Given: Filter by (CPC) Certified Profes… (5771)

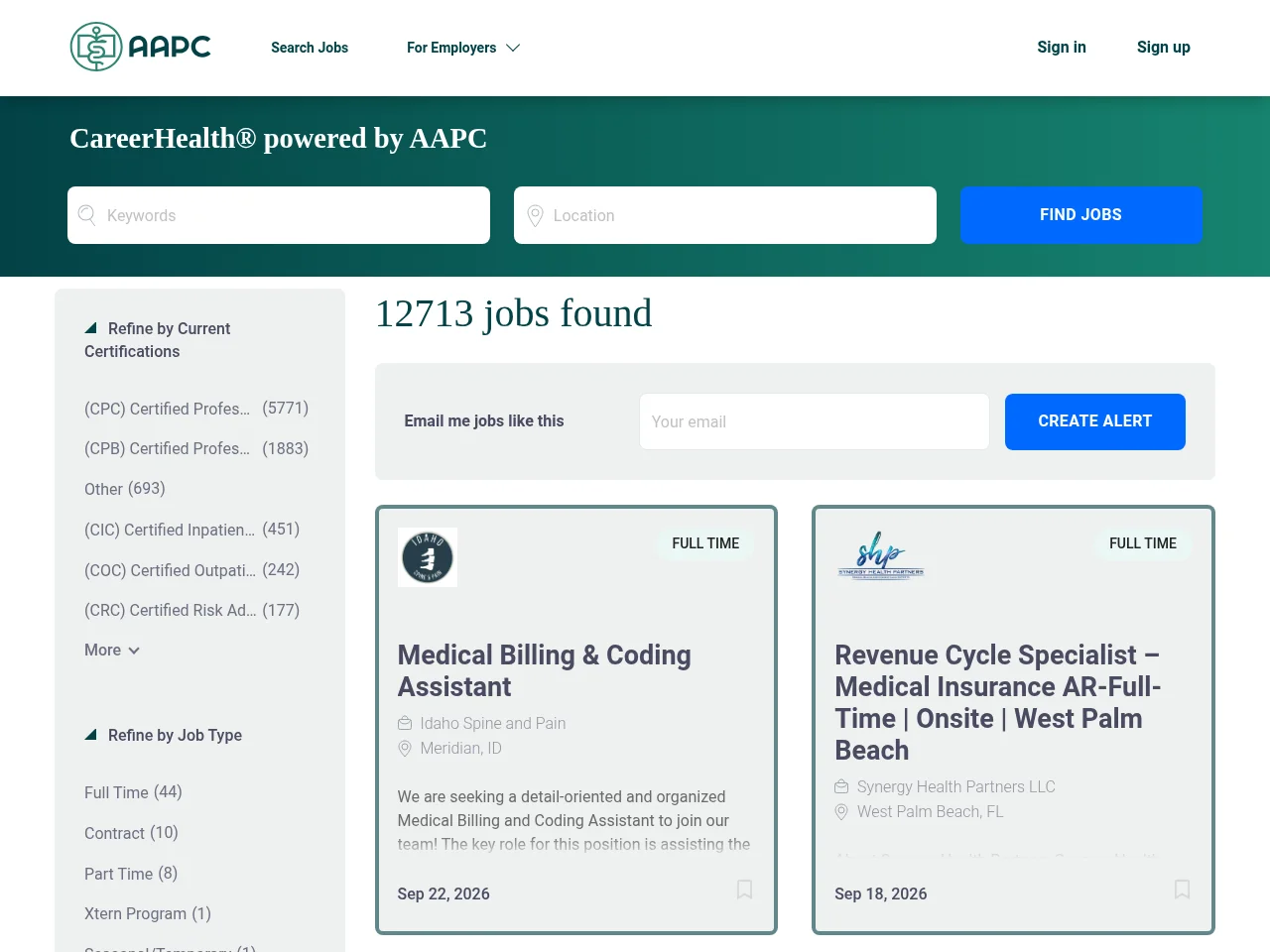Looking at the screenshot, I should point(196,409).
